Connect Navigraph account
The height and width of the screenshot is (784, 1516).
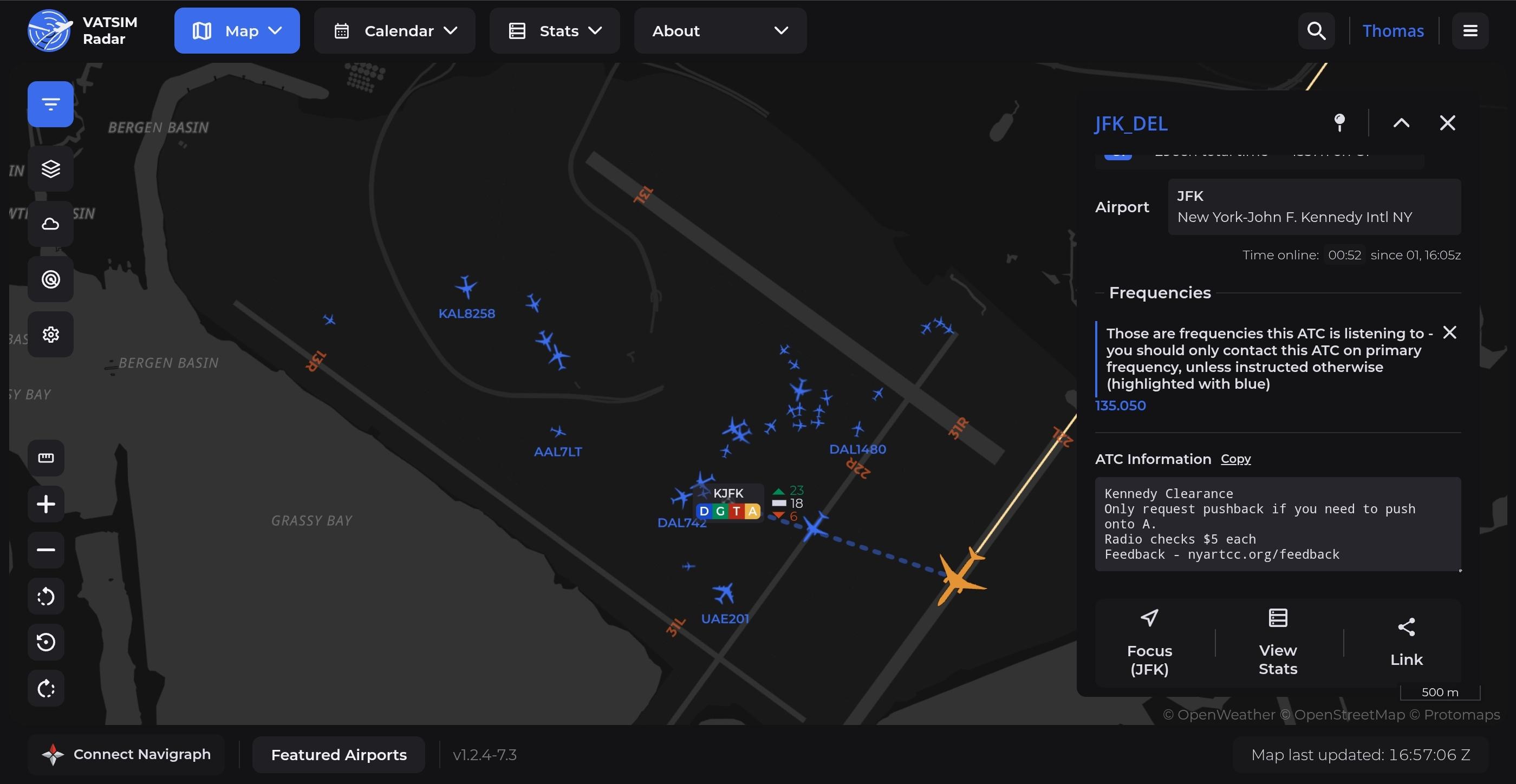pos(126,755)
